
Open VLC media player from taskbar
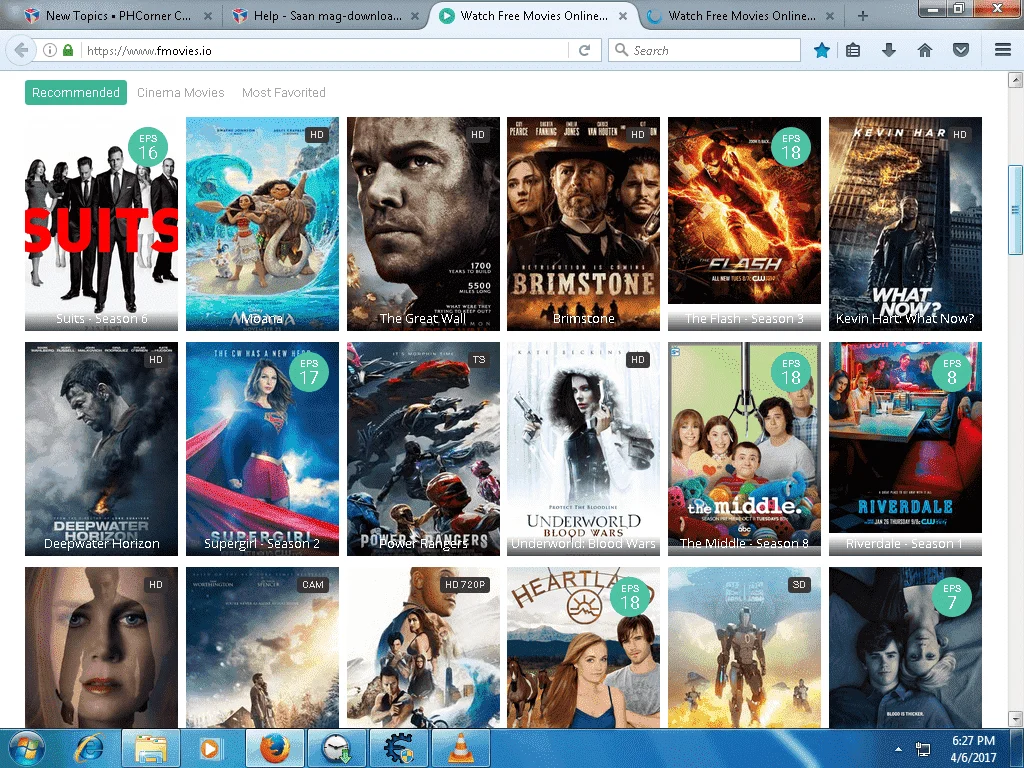461,748
